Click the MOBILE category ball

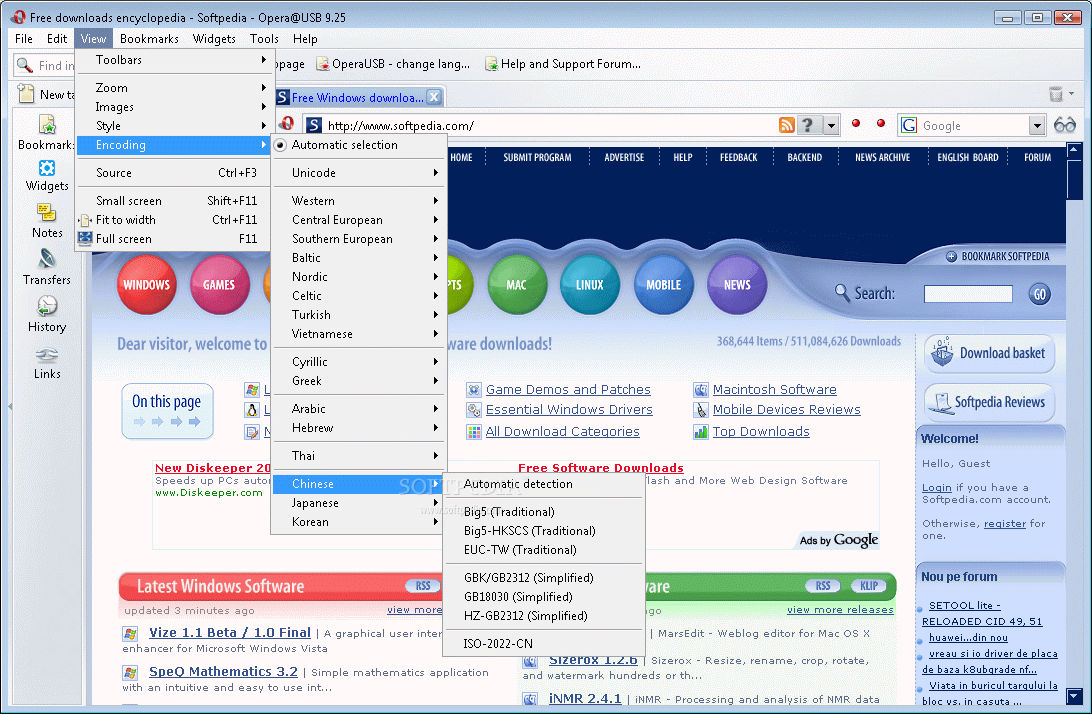(664, 285)
